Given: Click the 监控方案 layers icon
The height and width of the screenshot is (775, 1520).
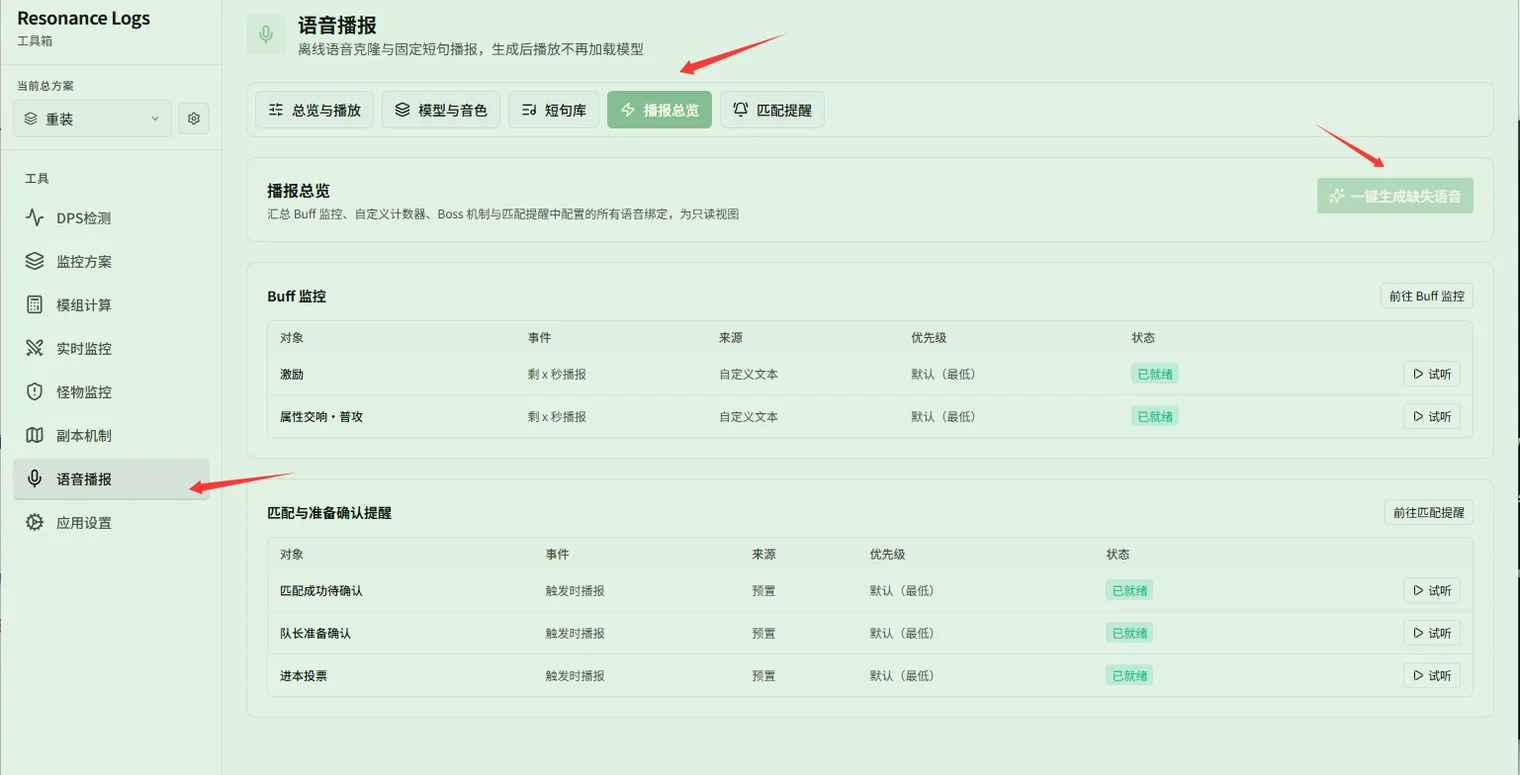Looking at the screenshot, I should 35,261.
